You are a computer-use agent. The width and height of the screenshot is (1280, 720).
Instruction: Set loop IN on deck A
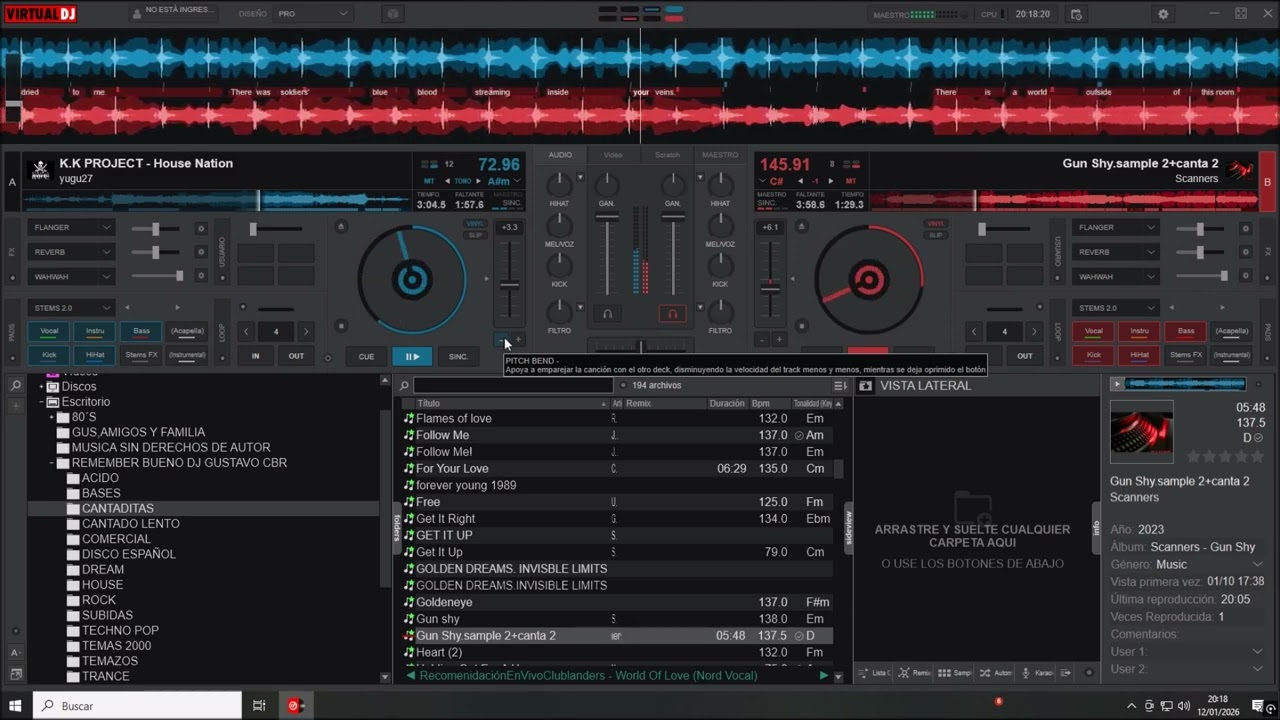coord(255,356)
